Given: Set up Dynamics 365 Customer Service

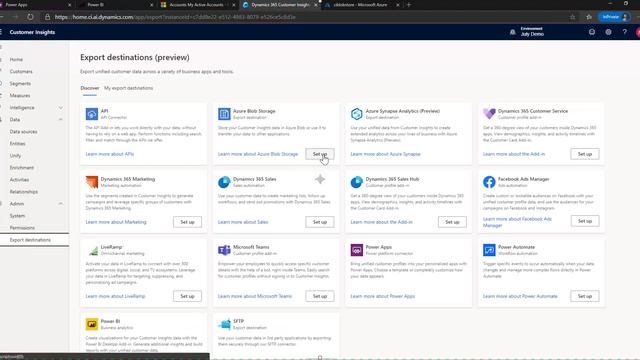Looking at the screenshot, I should pos(585,154).
